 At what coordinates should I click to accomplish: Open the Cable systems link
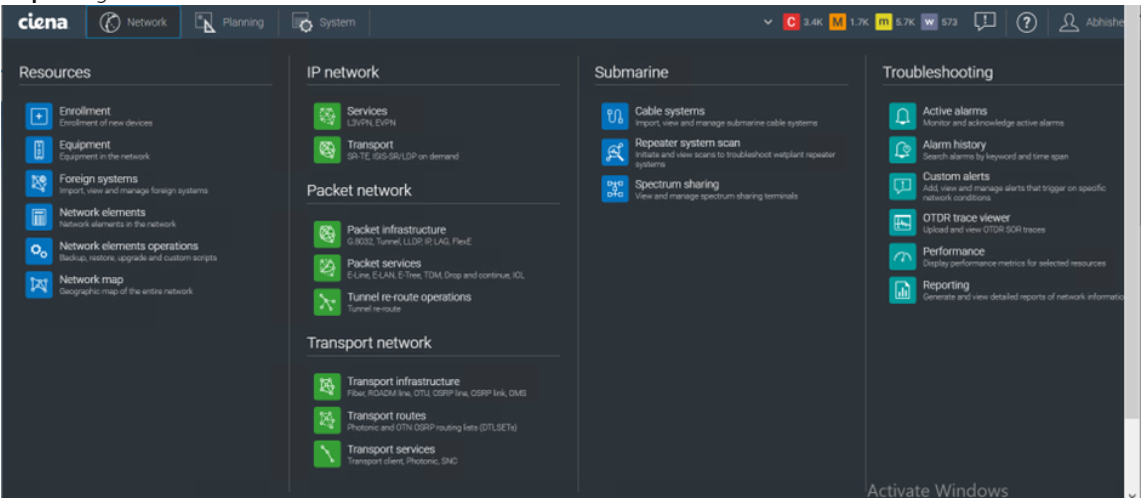pos(669,111)
